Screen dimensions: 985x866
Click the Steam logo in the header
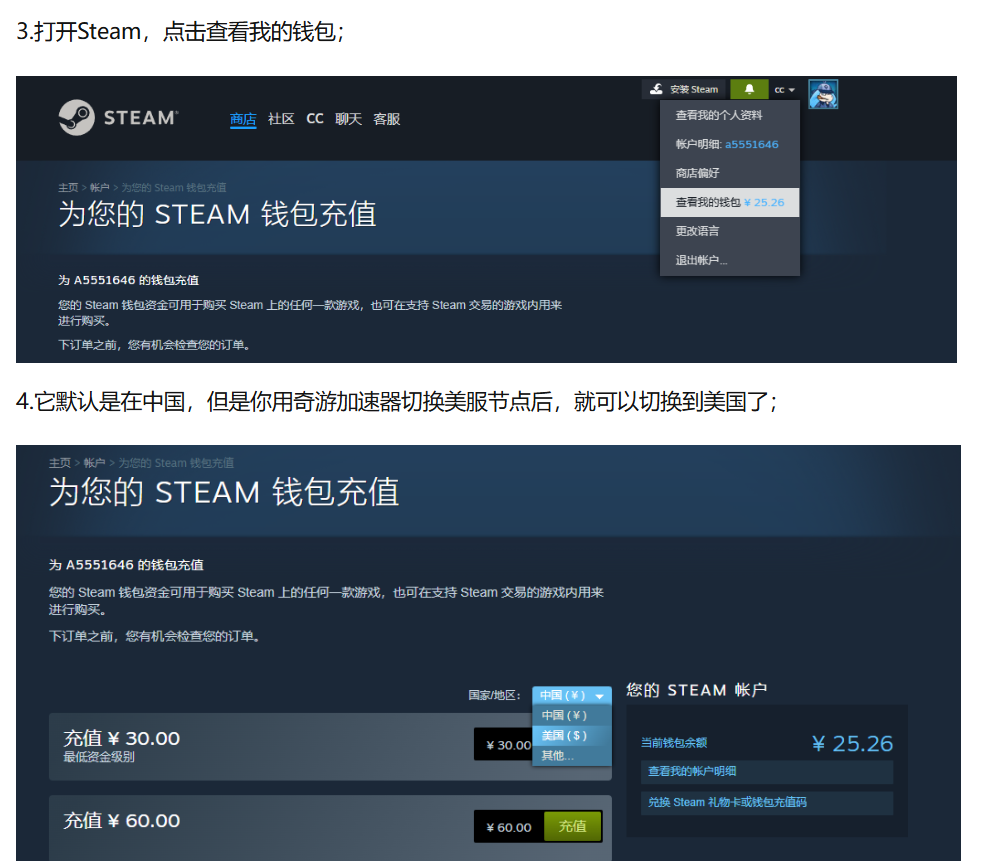pyautogui.click(x=118, y=118)
